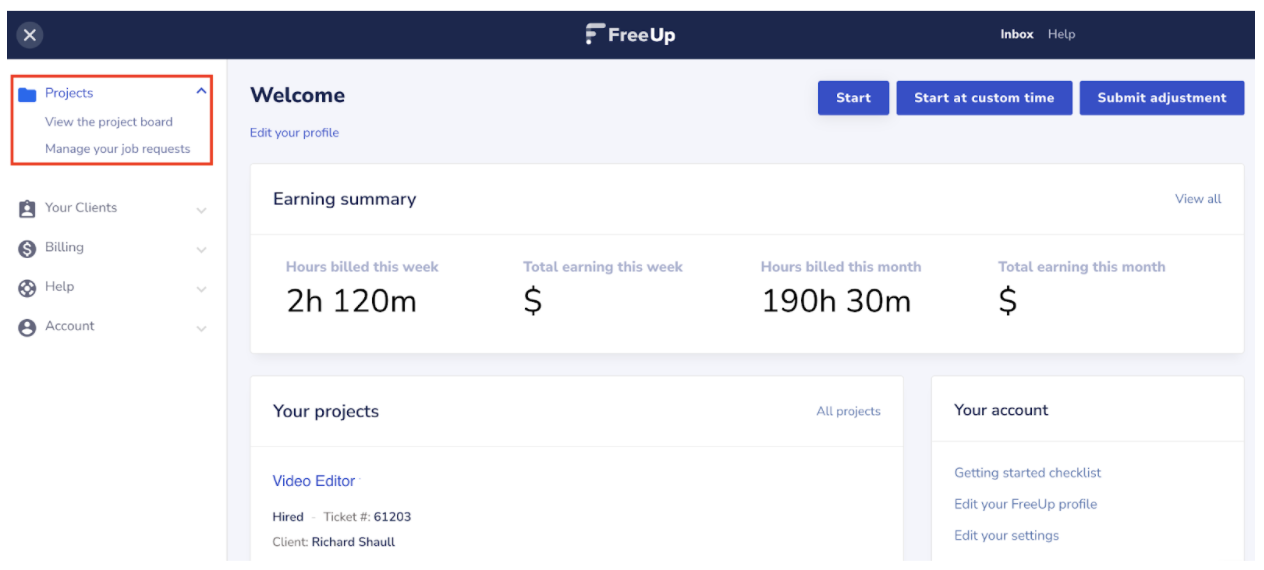
Task: Click Hours billed this week label
Action: 362,267
